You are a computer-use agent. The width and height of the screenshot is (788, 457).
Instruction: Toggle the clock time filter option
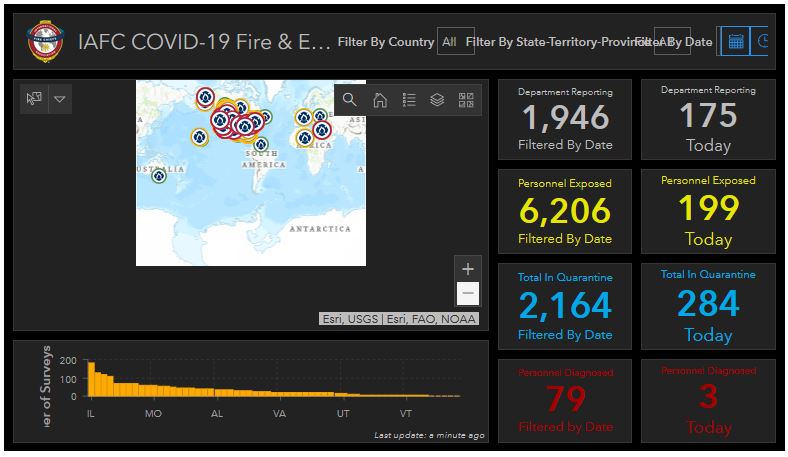tap(763, 42)
